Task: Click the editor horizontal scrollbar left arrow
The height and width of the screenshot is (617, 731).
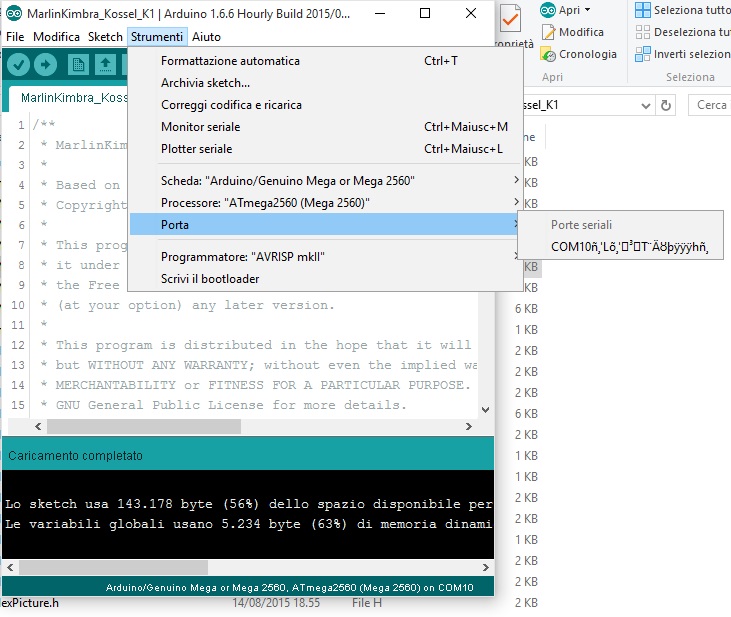Action: pos(38,426)
